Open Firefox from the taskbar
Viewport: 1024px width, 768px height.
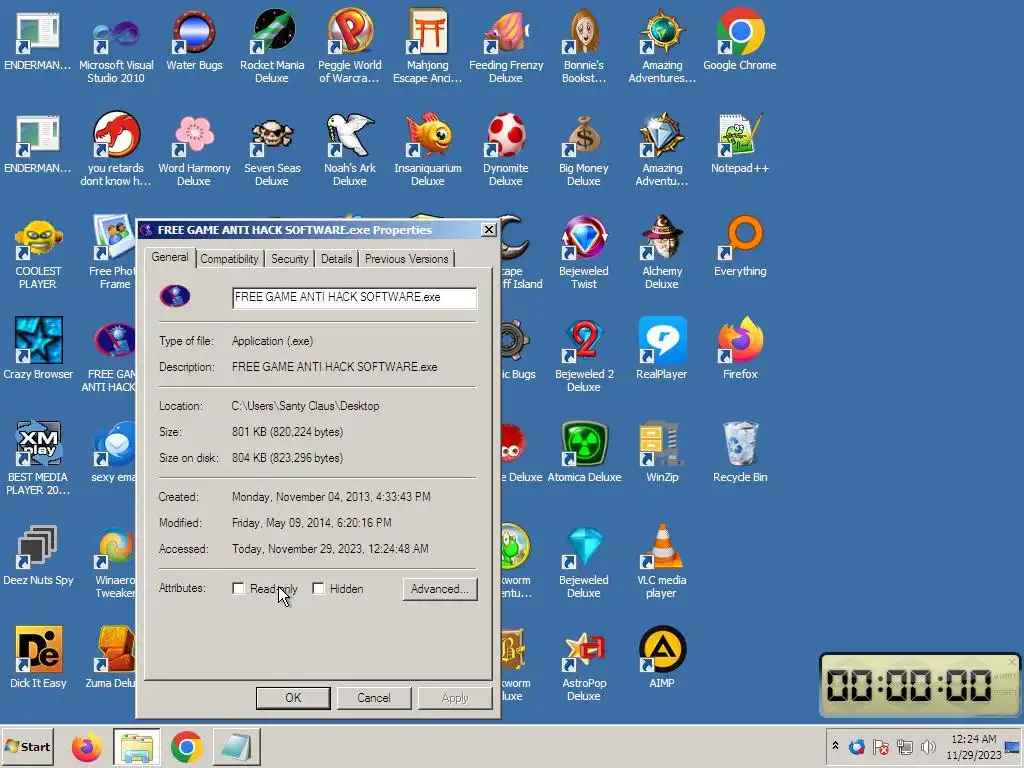86,747
